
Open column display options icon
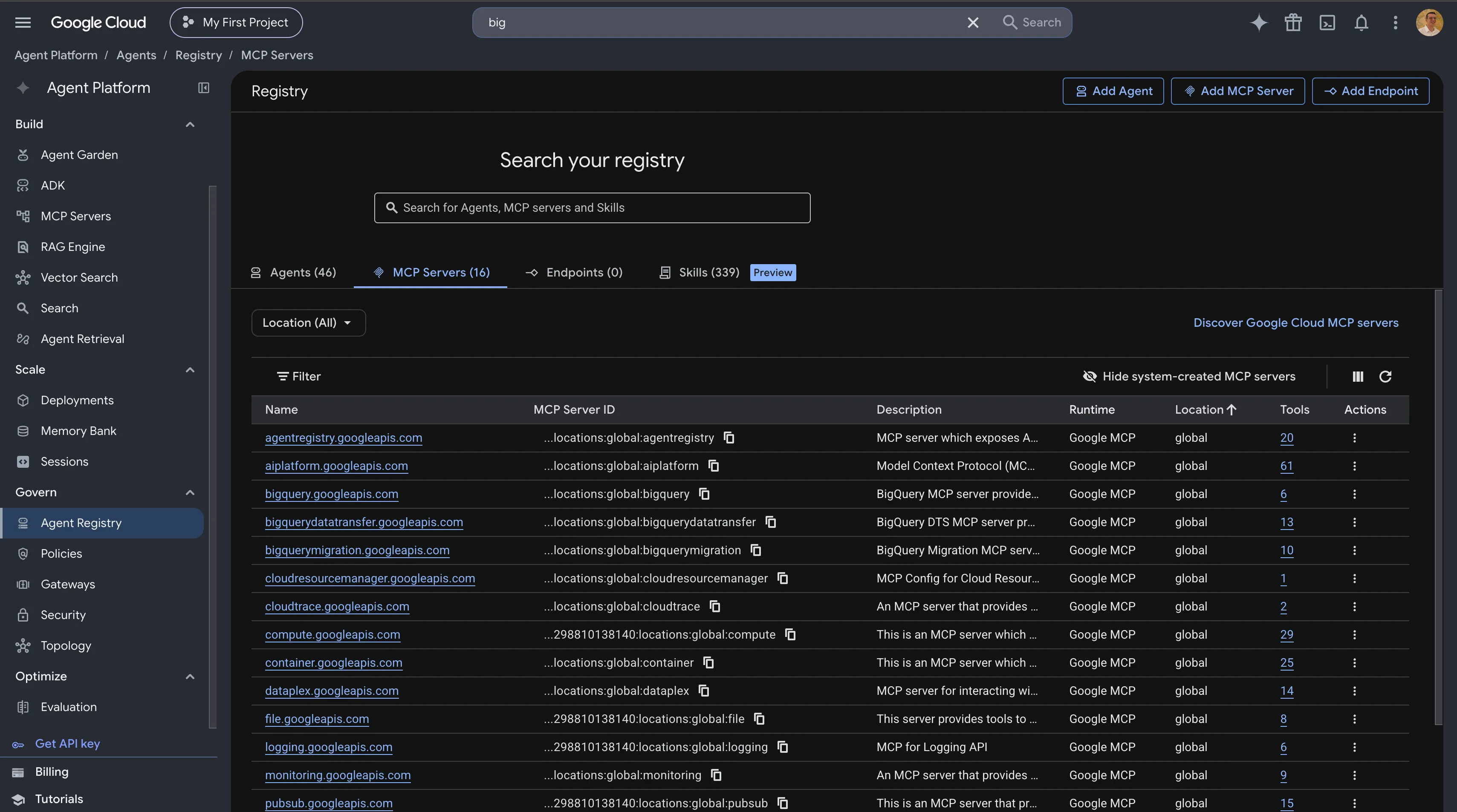click(1357, 377)
